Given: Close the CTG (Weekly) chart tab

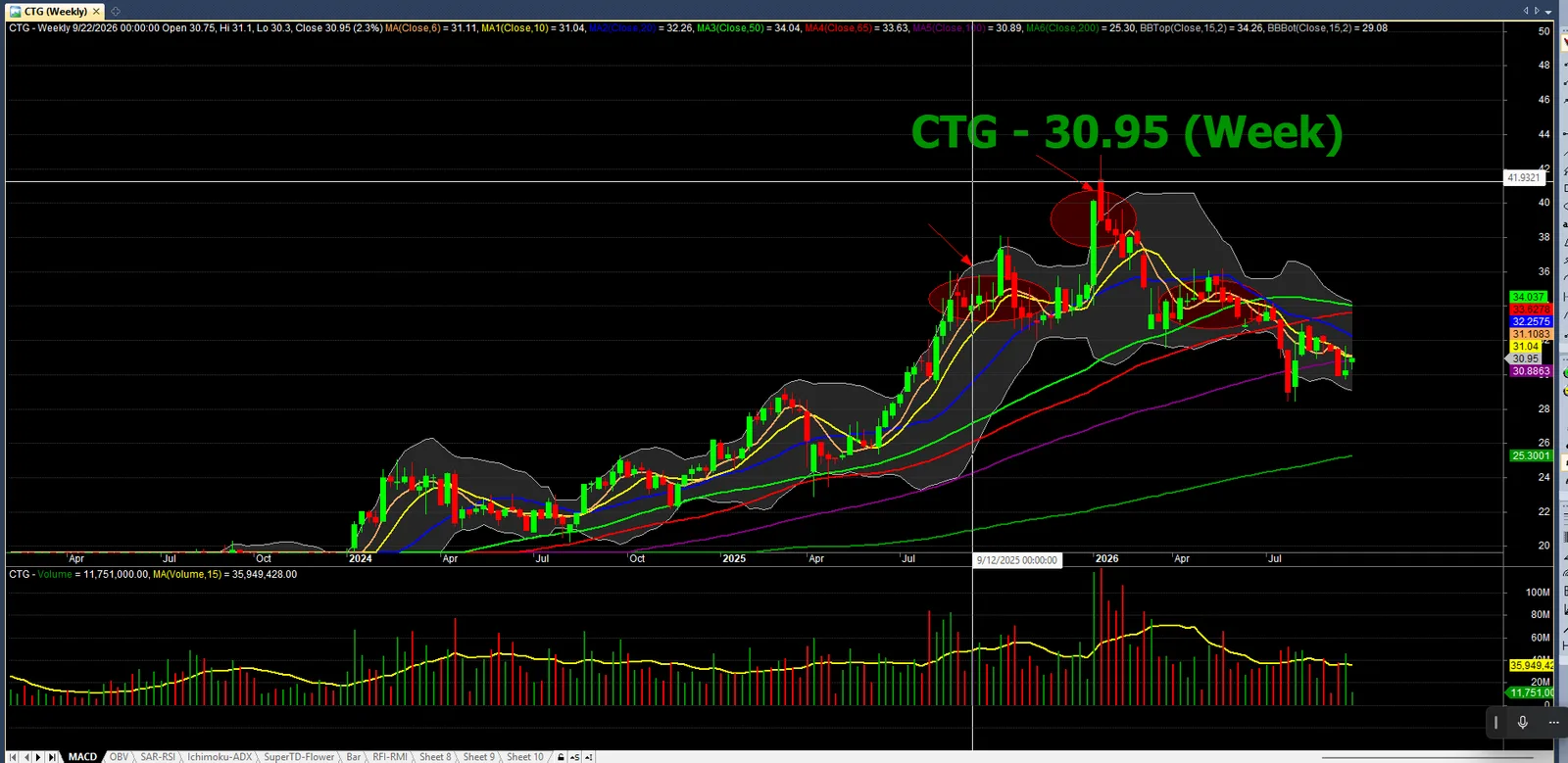Looking at the screenshot, I should click(x=96, y=12).
